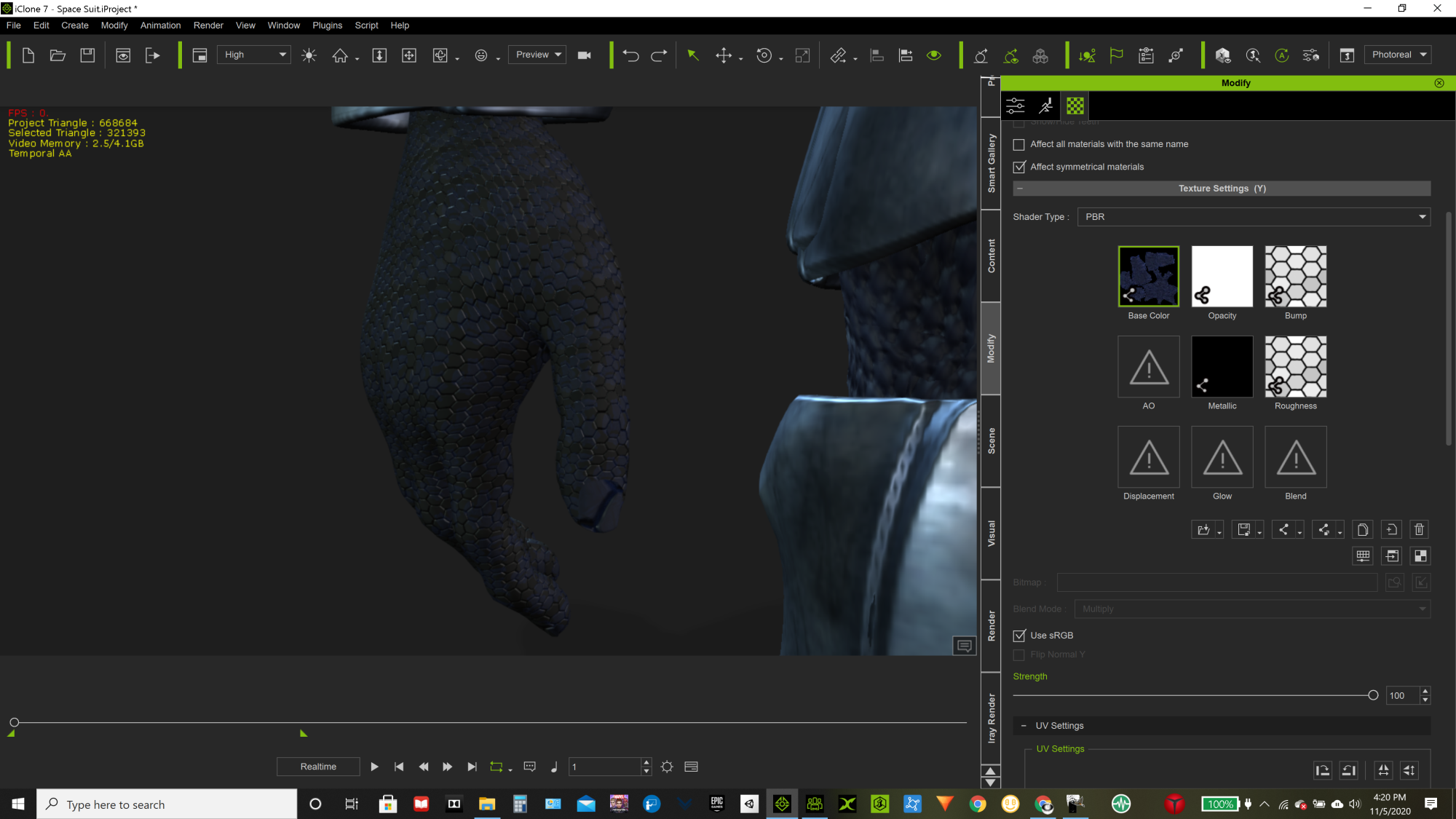This screenshot has height=819, width=1456.
Task: Select the empty Glow texture channel
Action: [1222, 456]
